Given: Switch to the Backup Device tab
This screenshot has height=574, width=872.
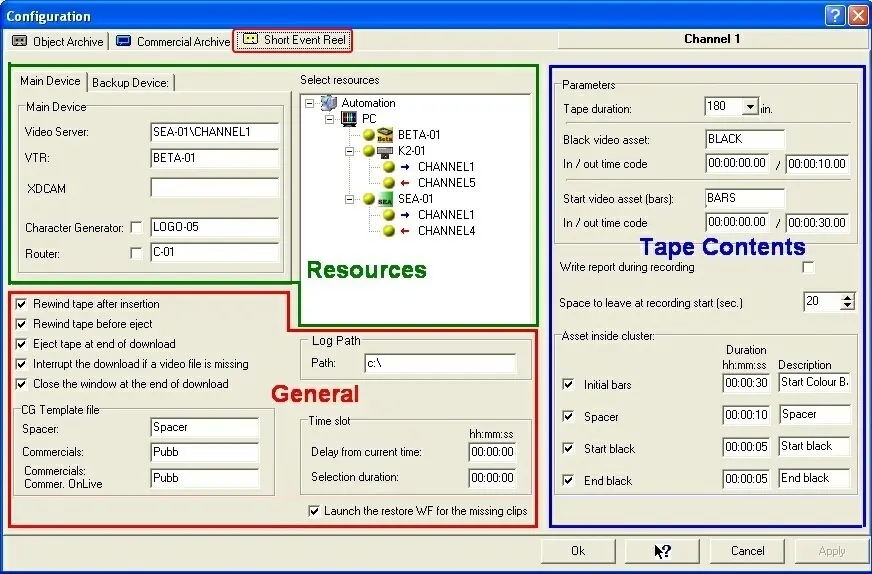Looking at the screenshot, I should 131,82.
